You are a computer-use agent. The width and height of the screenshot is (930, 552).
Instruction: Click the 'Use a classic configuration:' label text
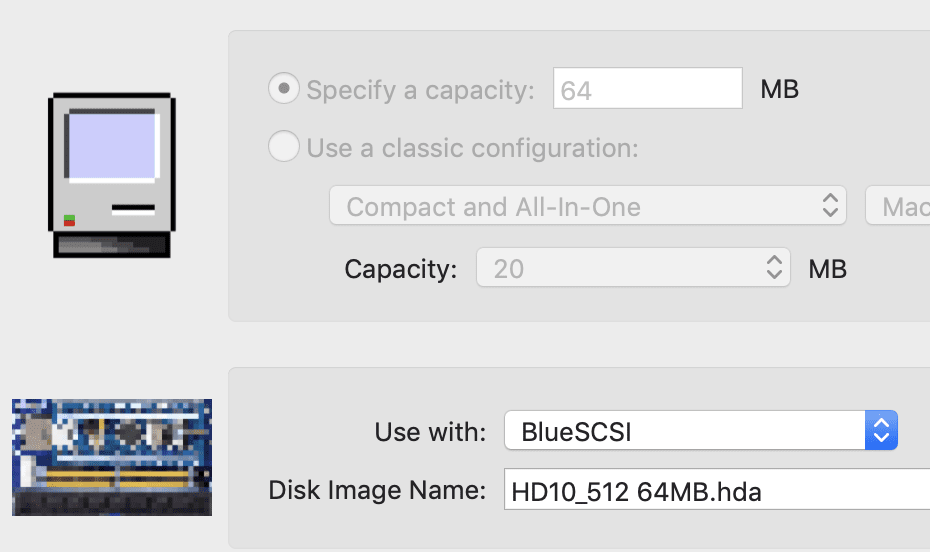pos(472,148)
